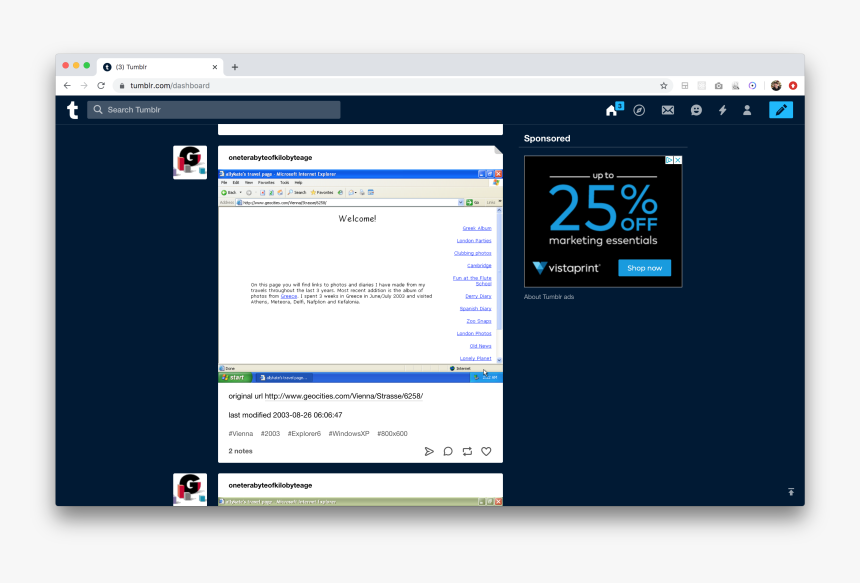Image resolution: width=860 pixels, height=583 pixels.
Task: Like the post with the heart icon
Action: point(486,451)
